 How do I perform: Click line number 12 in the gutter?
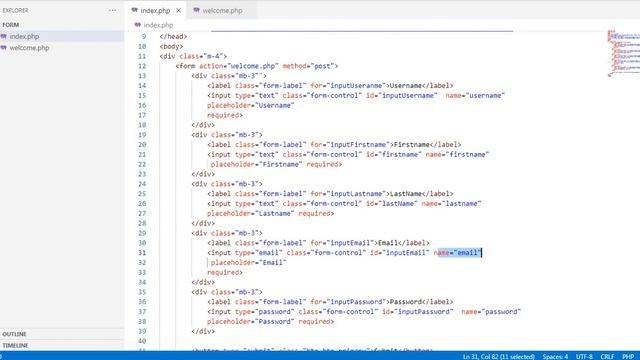tap(142, 66)
